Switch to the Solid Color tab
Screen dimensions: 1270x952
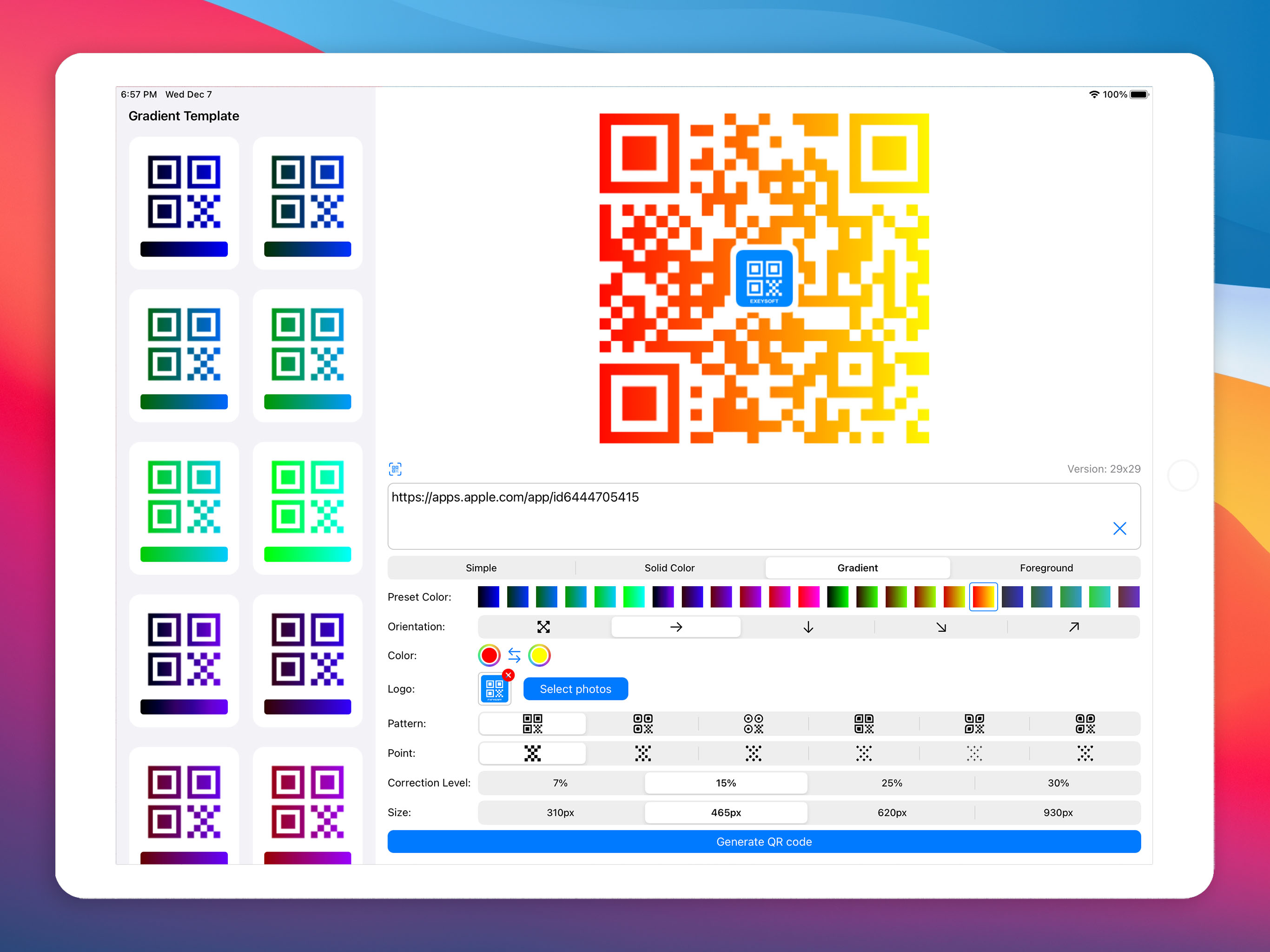(669, 567)
